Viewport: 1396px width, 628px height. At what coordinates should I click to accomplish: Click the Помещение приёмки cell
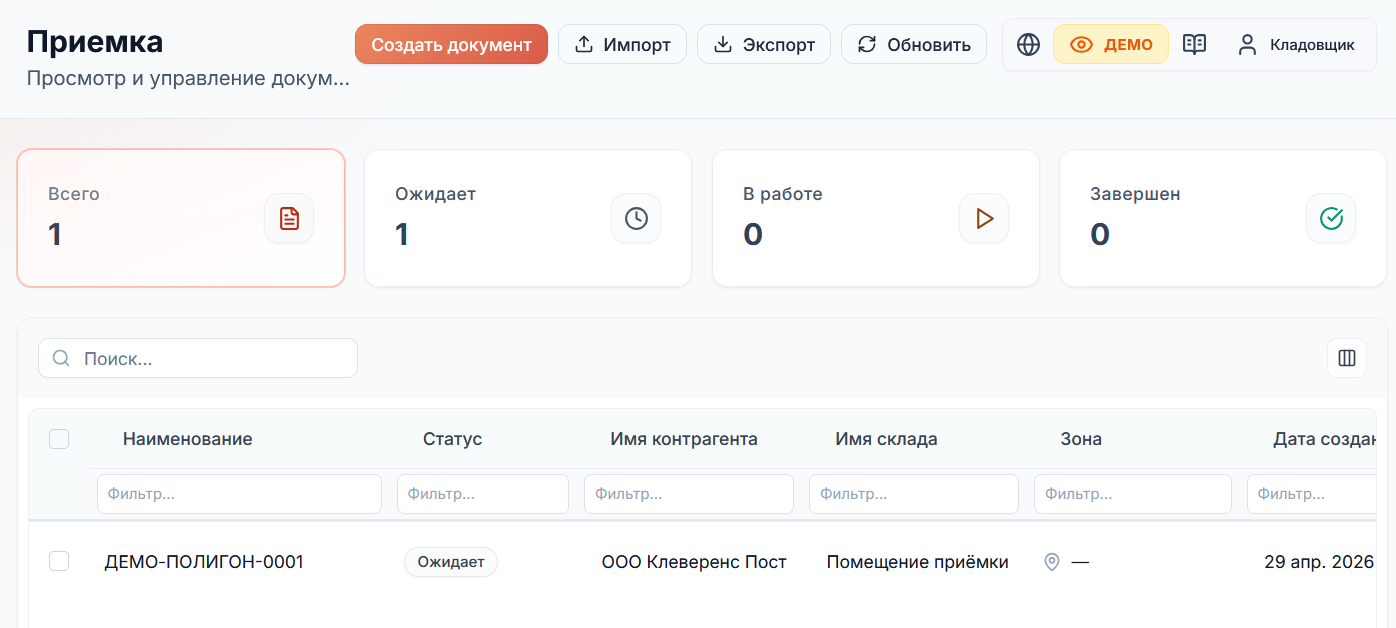[x=917, y=562]
